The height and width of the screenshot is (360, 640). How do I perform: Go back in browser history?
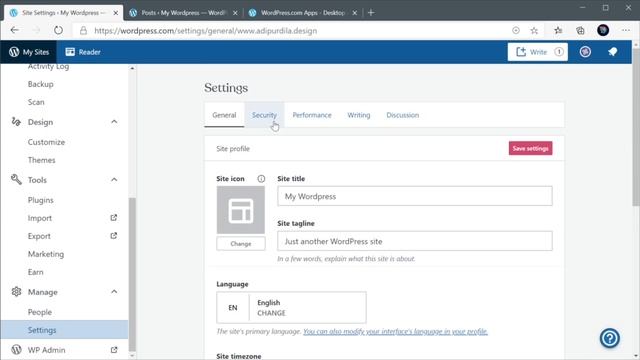coord(15,30)
